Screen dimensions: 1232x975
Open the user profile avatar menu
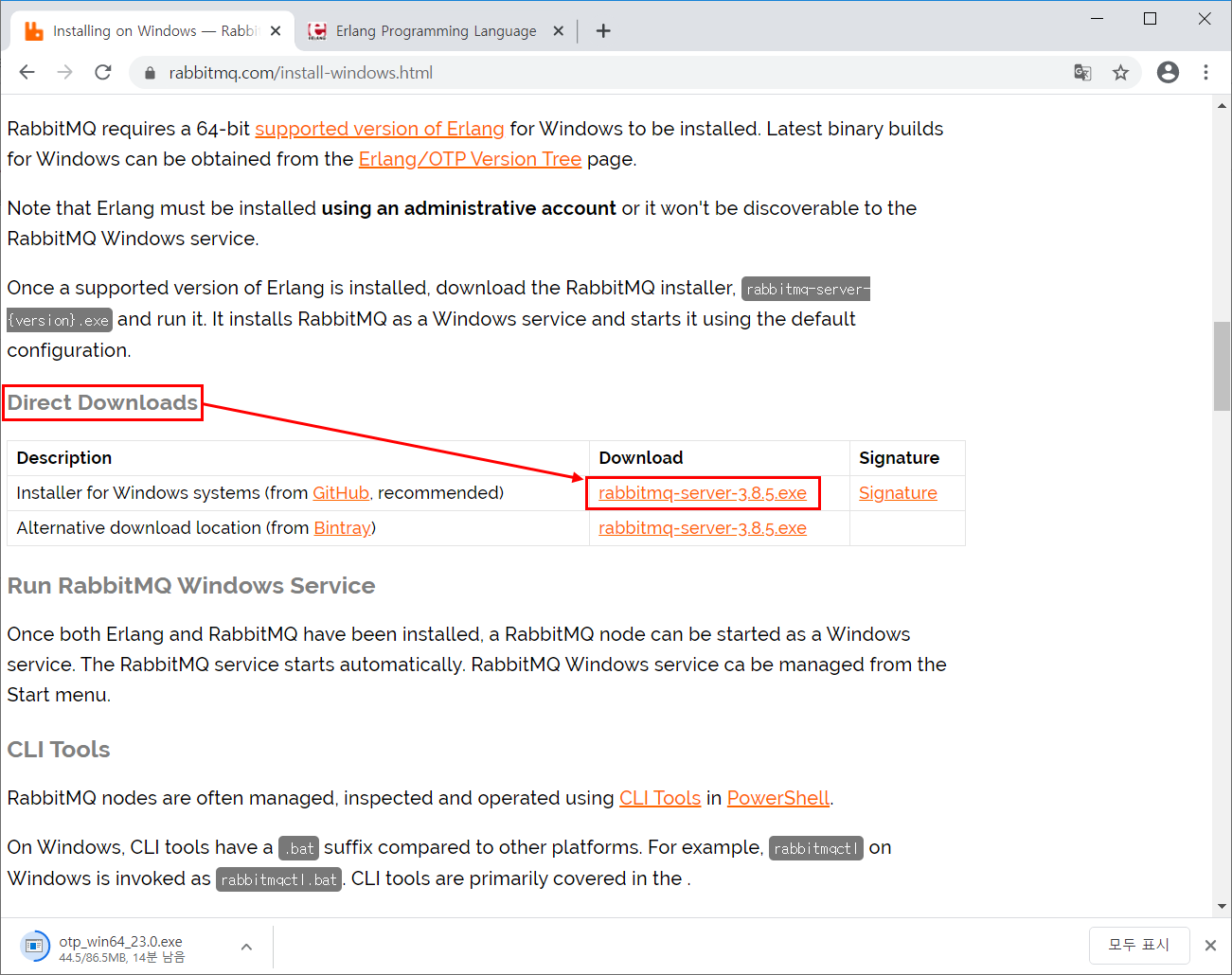click(1168, 73)
